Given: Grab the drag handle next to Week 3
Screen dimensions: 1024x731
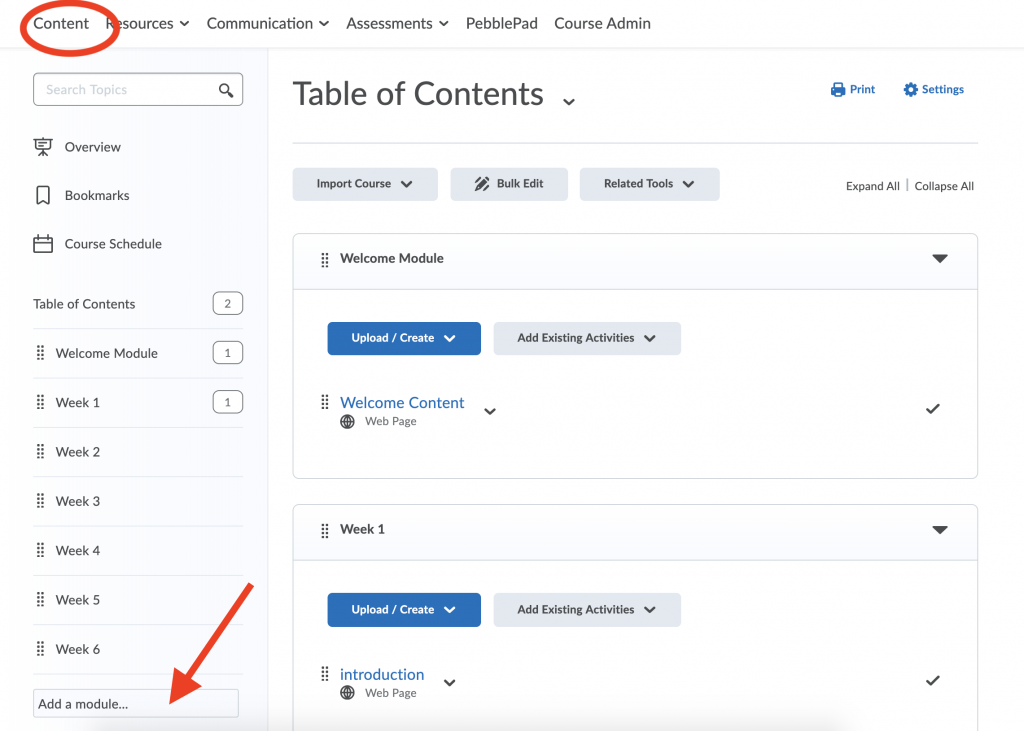Looking at the screenshot, I should [40, 500].
